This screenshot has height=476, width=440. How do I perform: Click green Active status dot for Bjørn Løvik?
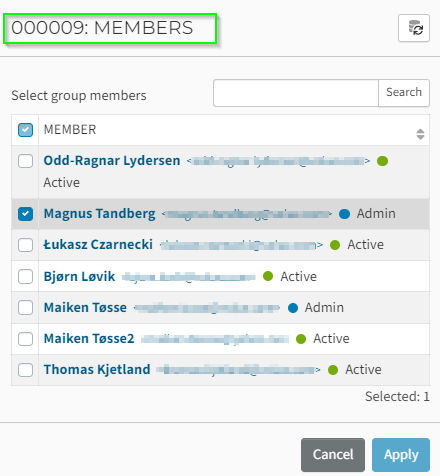coord(268,276)
